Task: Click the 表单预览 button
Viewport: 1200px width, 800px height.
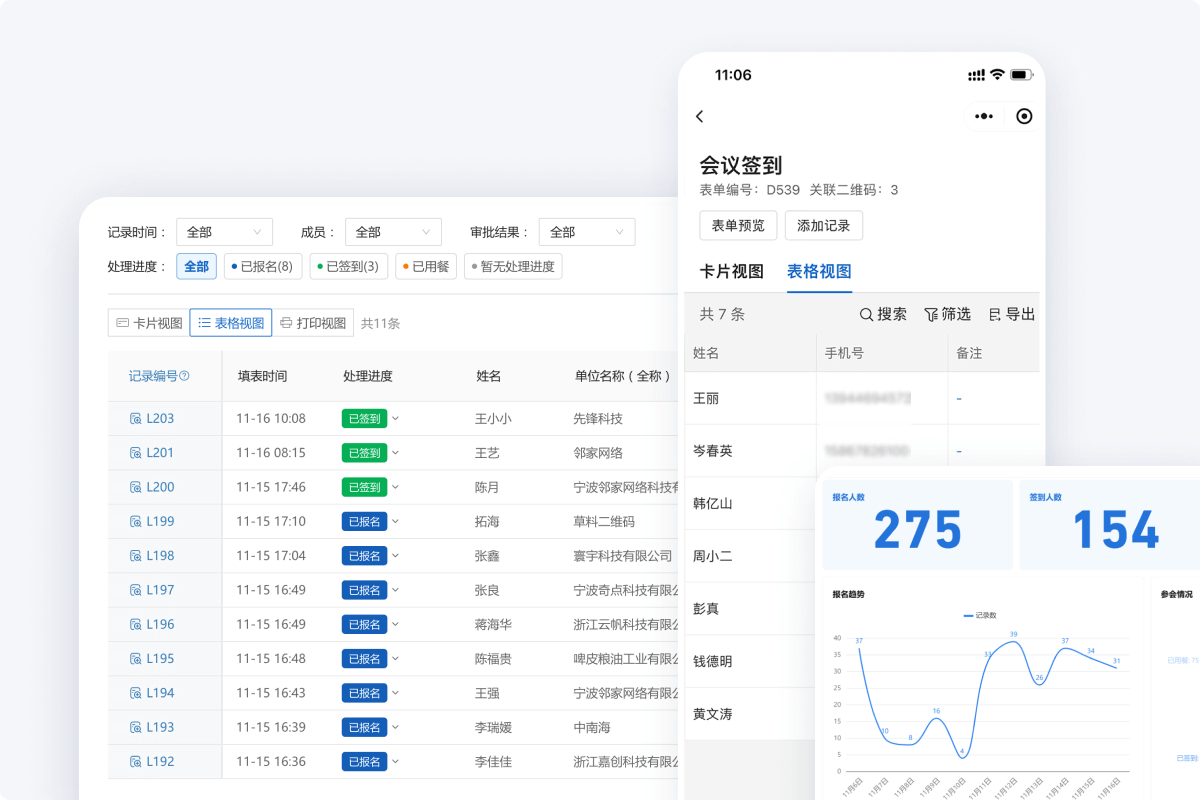Action: point(738,226)
